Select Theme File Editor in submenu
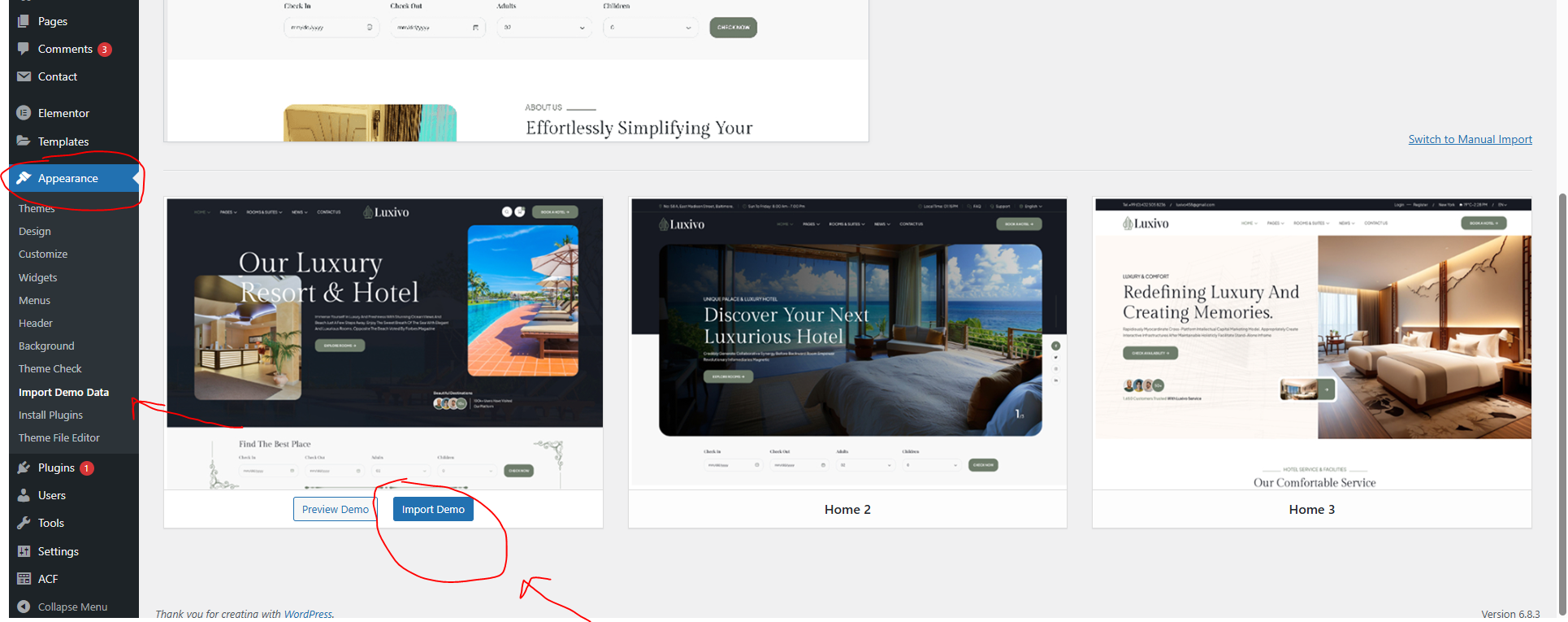Viewport: 1568px width, 622px height. click(x=59, y=437)
